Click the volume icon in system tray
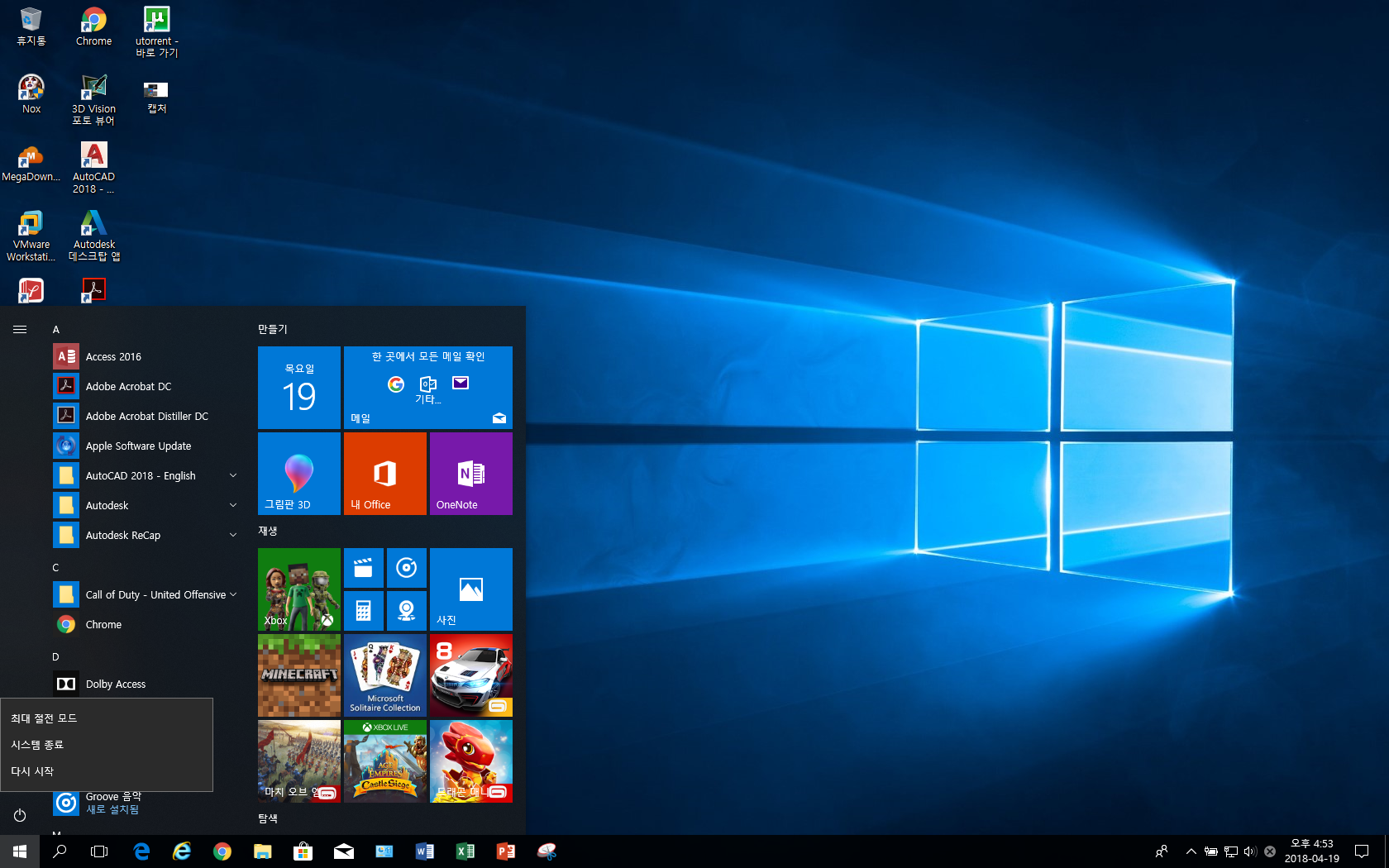This screenshot has height=868, width=1389. pos(1249,851)
